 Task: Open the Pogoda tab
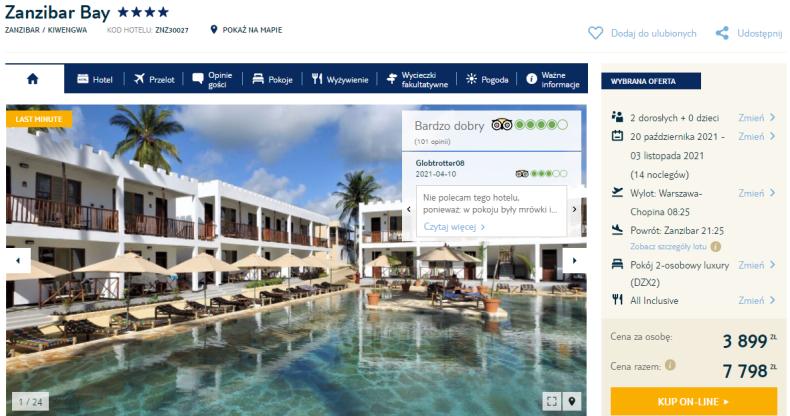[487, 80]
